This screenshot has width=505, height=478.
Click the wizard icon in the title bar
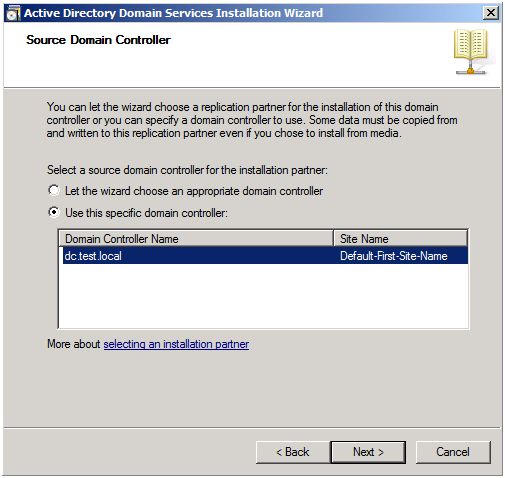13,13
